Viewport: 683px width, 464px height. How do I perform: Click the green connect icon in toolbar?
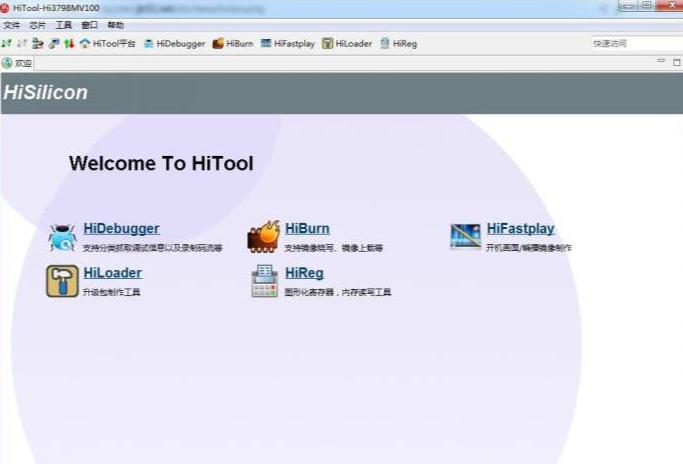[x=7, y=44]
